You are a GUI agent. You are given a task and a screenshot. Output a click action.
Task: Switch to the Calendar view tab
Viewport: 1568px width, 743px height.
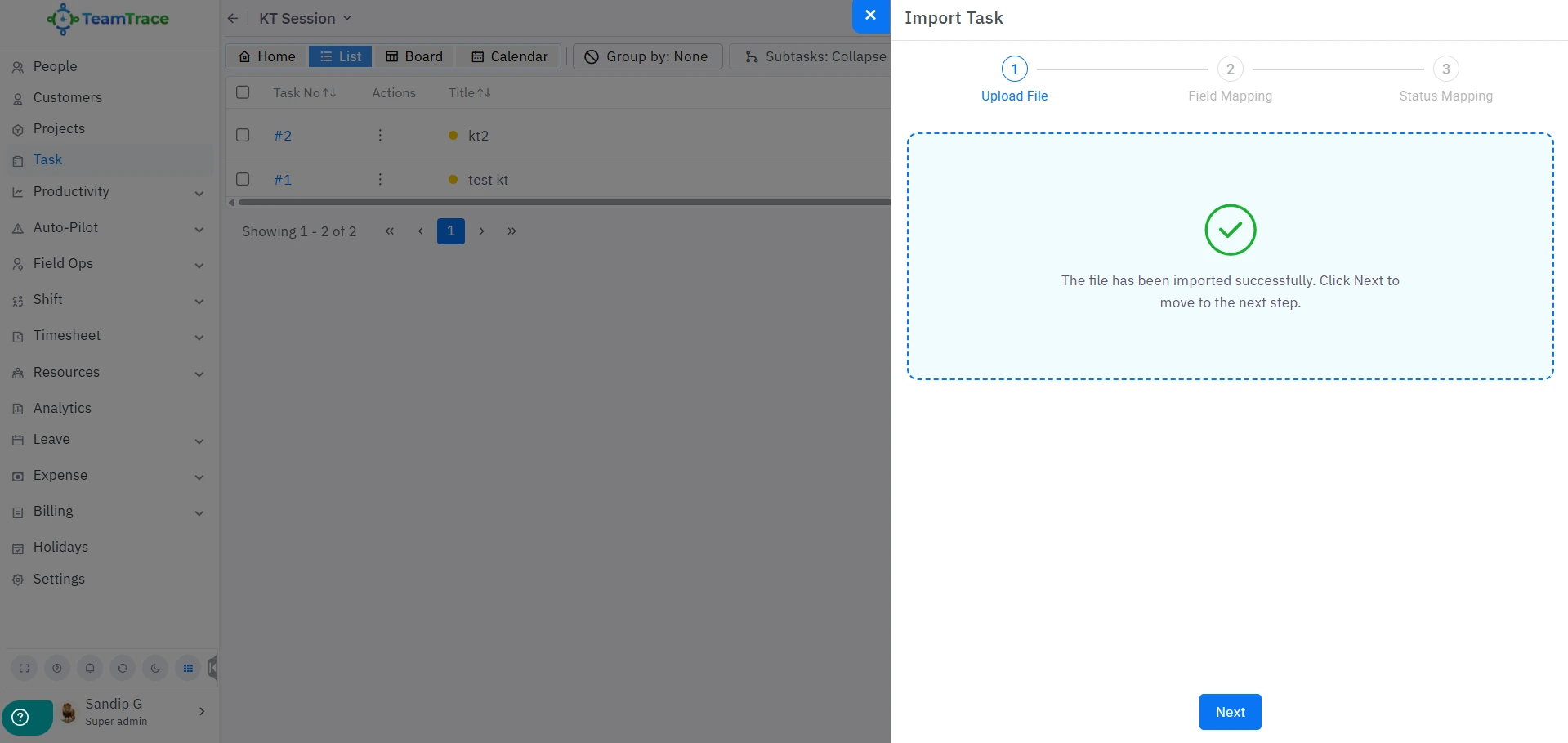pos(510,56)
